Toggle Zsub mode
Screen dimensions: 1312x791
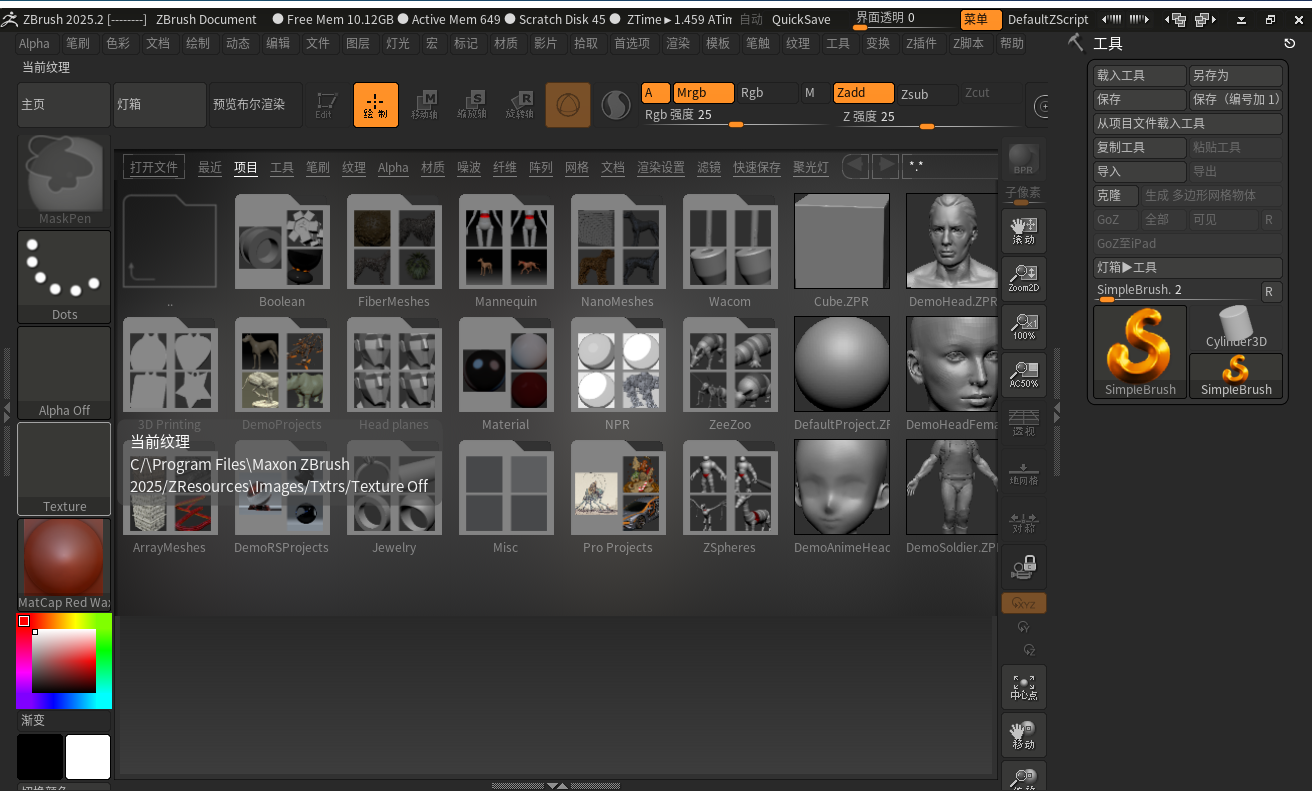tap(927, 94)
